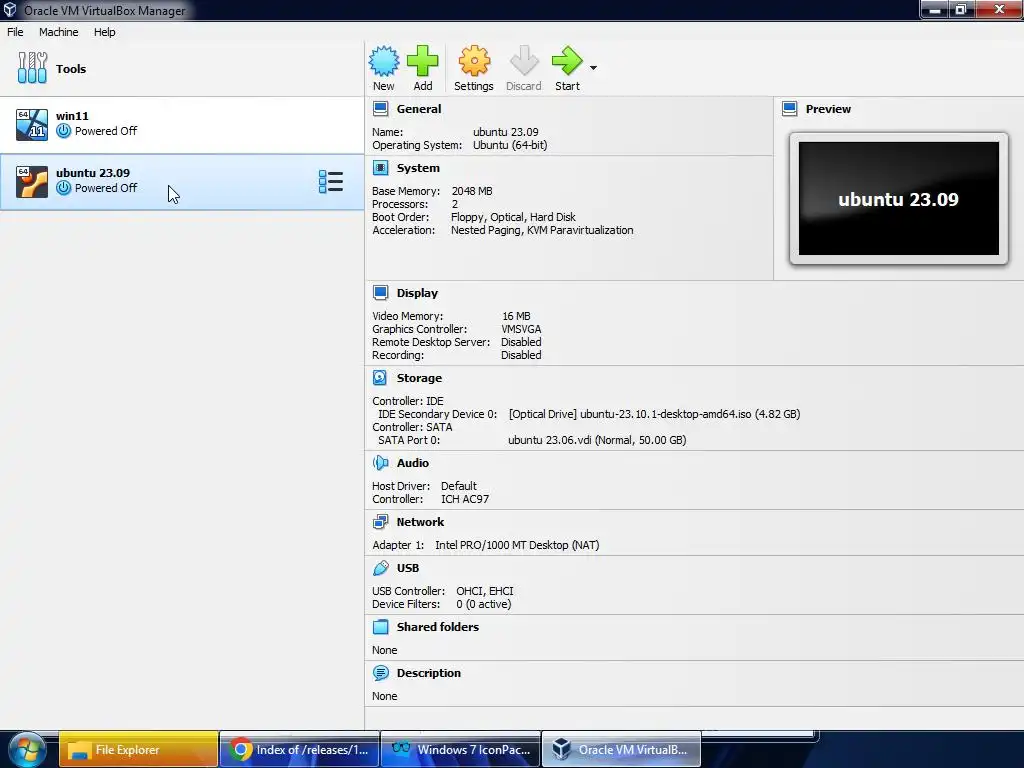Click the Display monitor icon
Image resolution: width=1024 pixels, height=768 pixels.
pos(381,293)
